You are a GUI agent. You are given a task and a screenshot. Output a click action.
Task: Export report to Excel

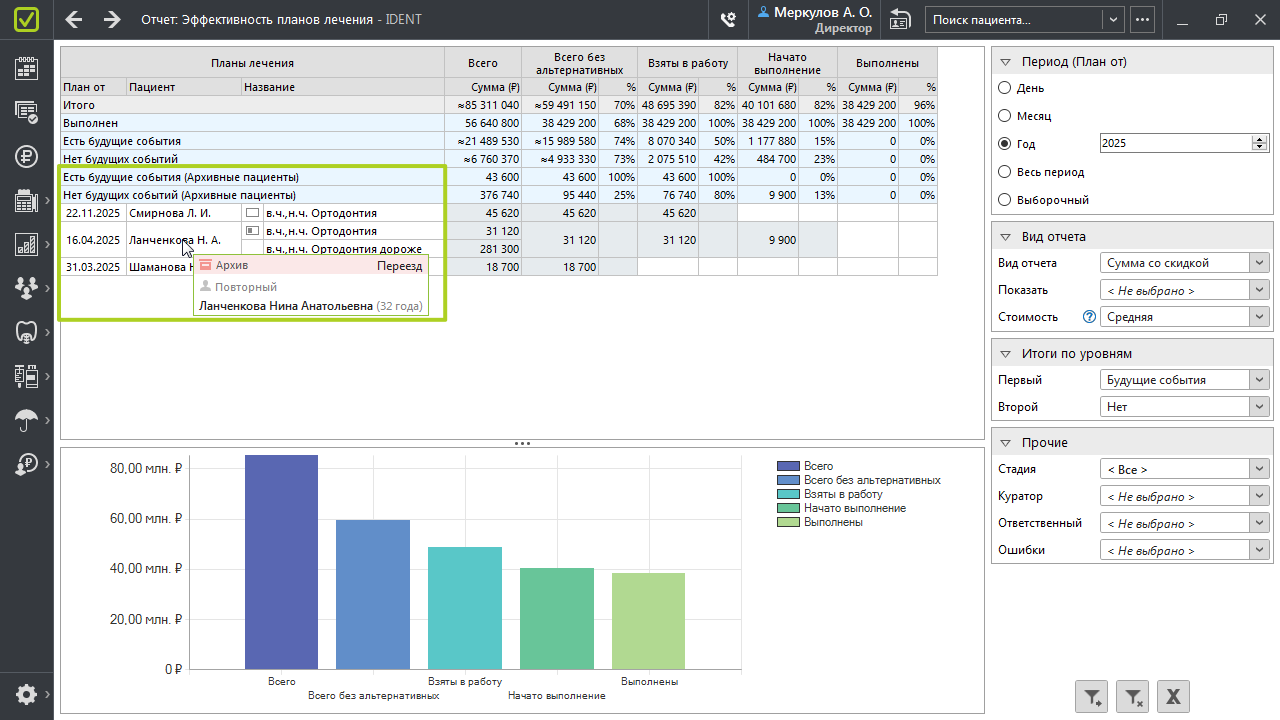tap(1174, 697)
